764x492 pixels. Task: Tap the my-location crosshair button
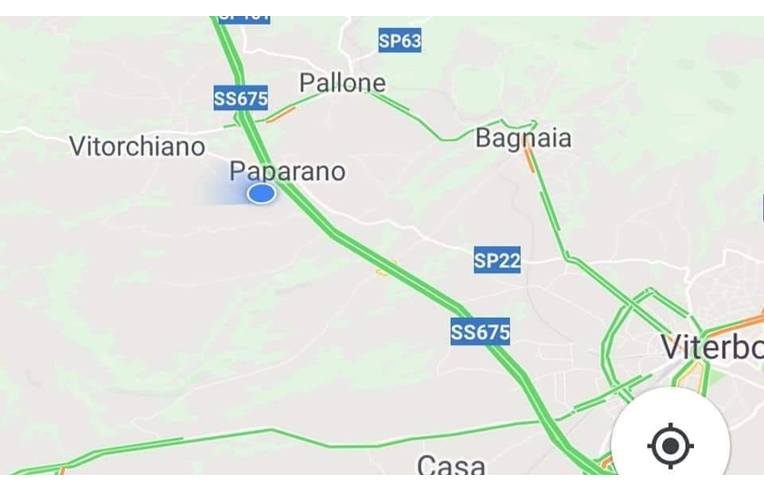pos(670,445)
